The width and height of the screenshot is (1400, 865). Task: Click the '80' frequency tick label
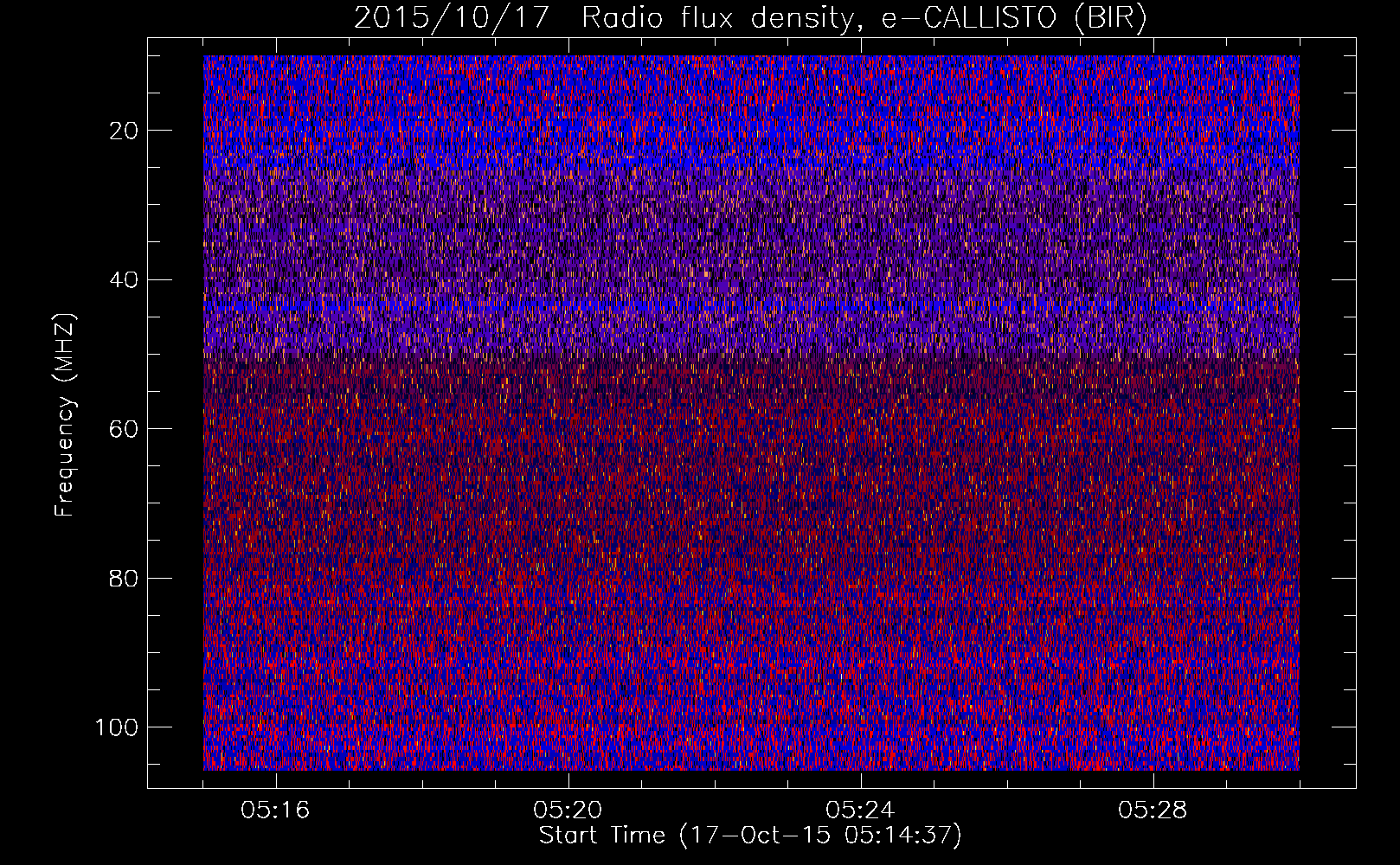[124, 578]
